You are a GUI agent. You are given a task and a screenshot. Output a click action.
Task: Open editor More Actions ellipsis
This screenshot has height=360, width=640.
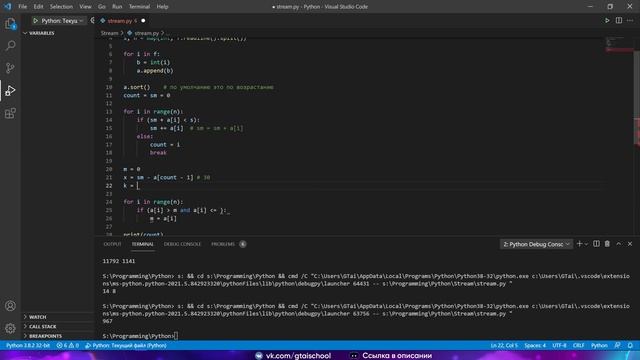coord(630,20)
